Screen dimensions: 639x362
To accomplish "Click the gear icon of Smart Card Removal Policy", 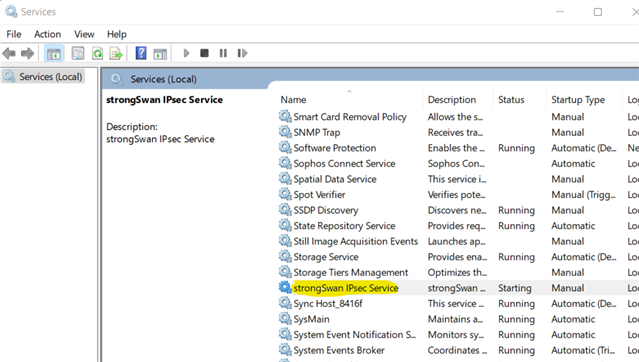I will pos(285,117).
